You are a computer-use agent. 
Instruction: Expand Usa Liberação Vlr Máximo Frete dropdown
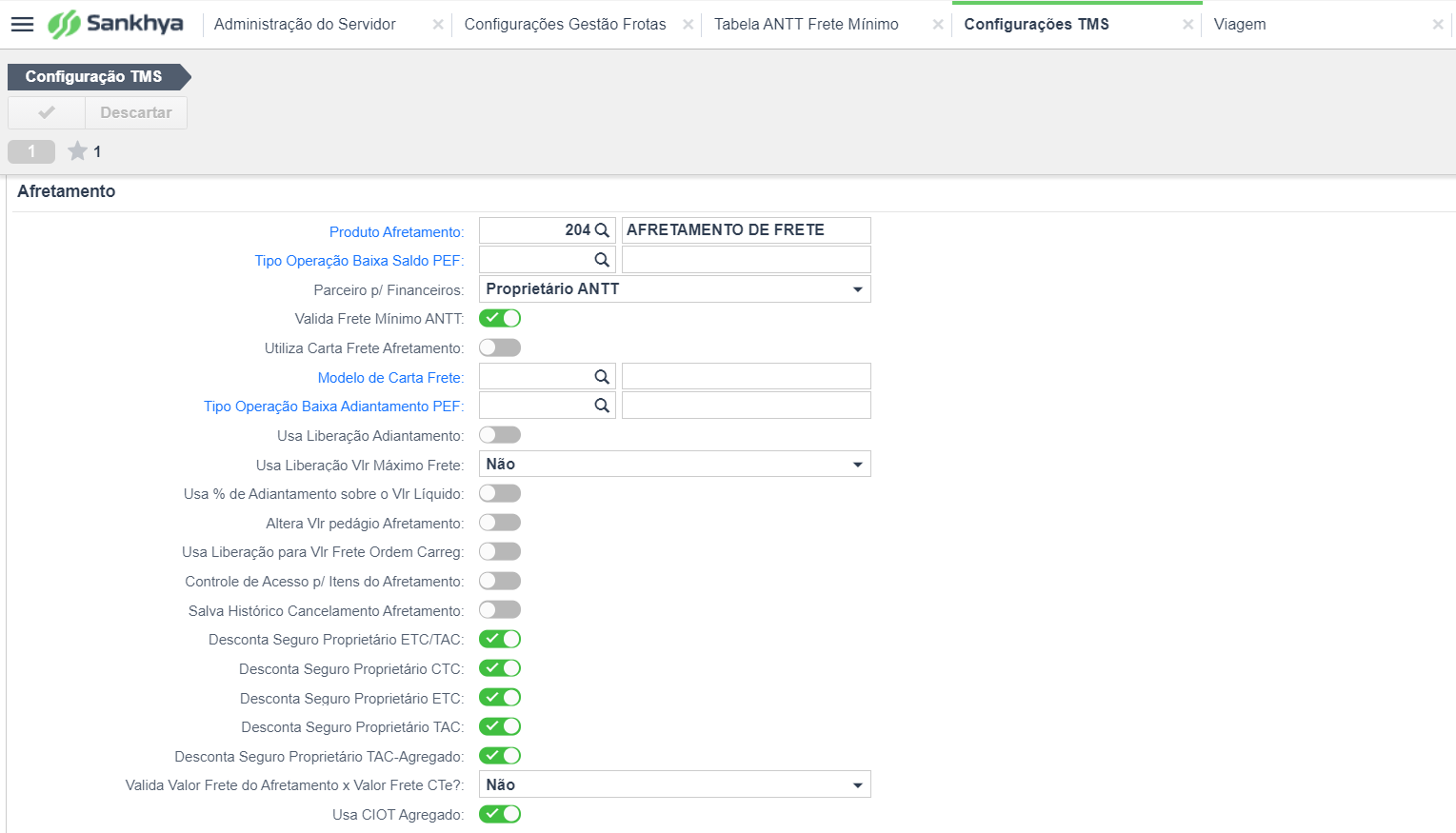[x=675, y=465]
